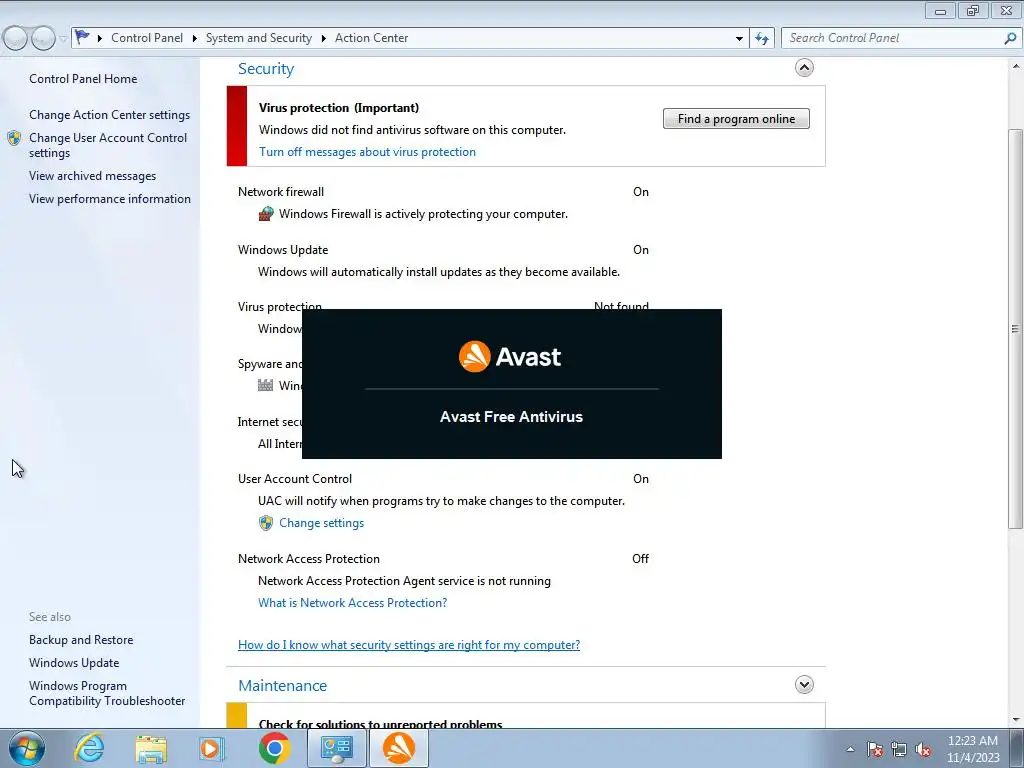Click the Windows Update security row label
This screenshot has width=1024, height=768.
[283, 249]
